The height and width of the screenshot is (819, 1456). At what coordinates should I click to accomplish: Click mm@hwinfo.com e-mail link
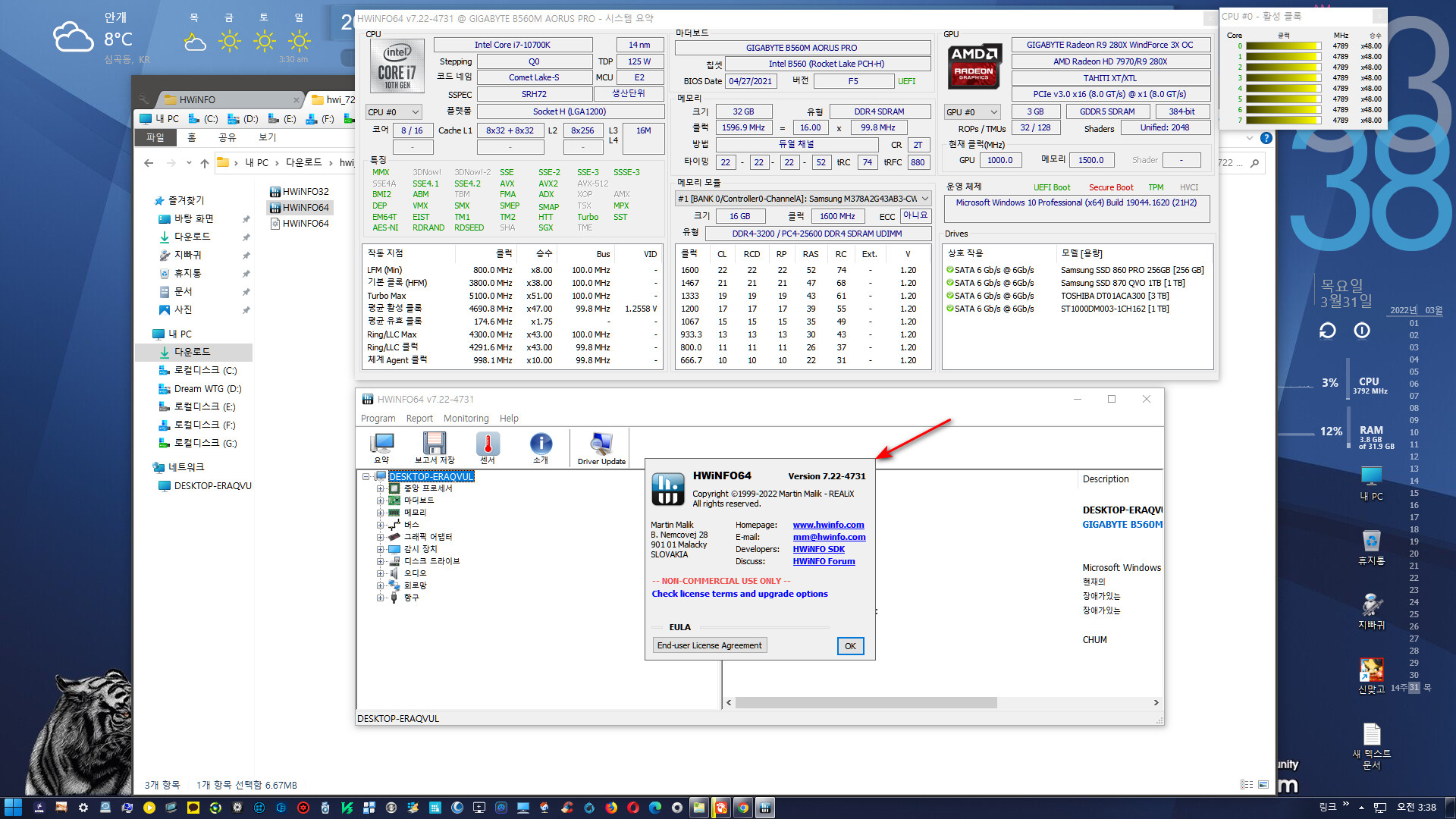[x=829, y=537]
